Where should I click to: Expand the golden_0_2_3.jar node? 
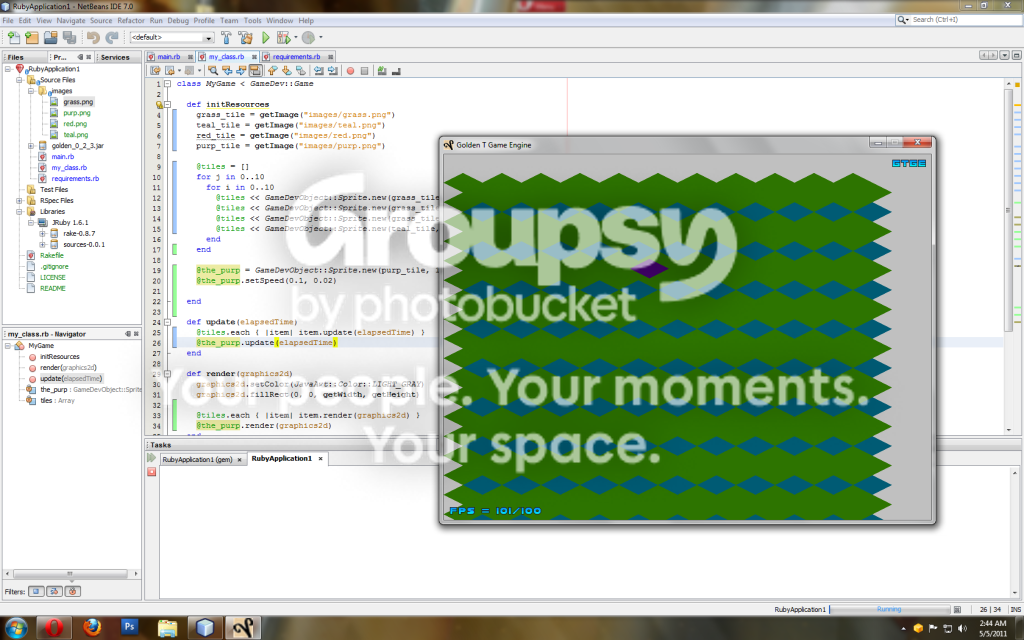[31, 146]
